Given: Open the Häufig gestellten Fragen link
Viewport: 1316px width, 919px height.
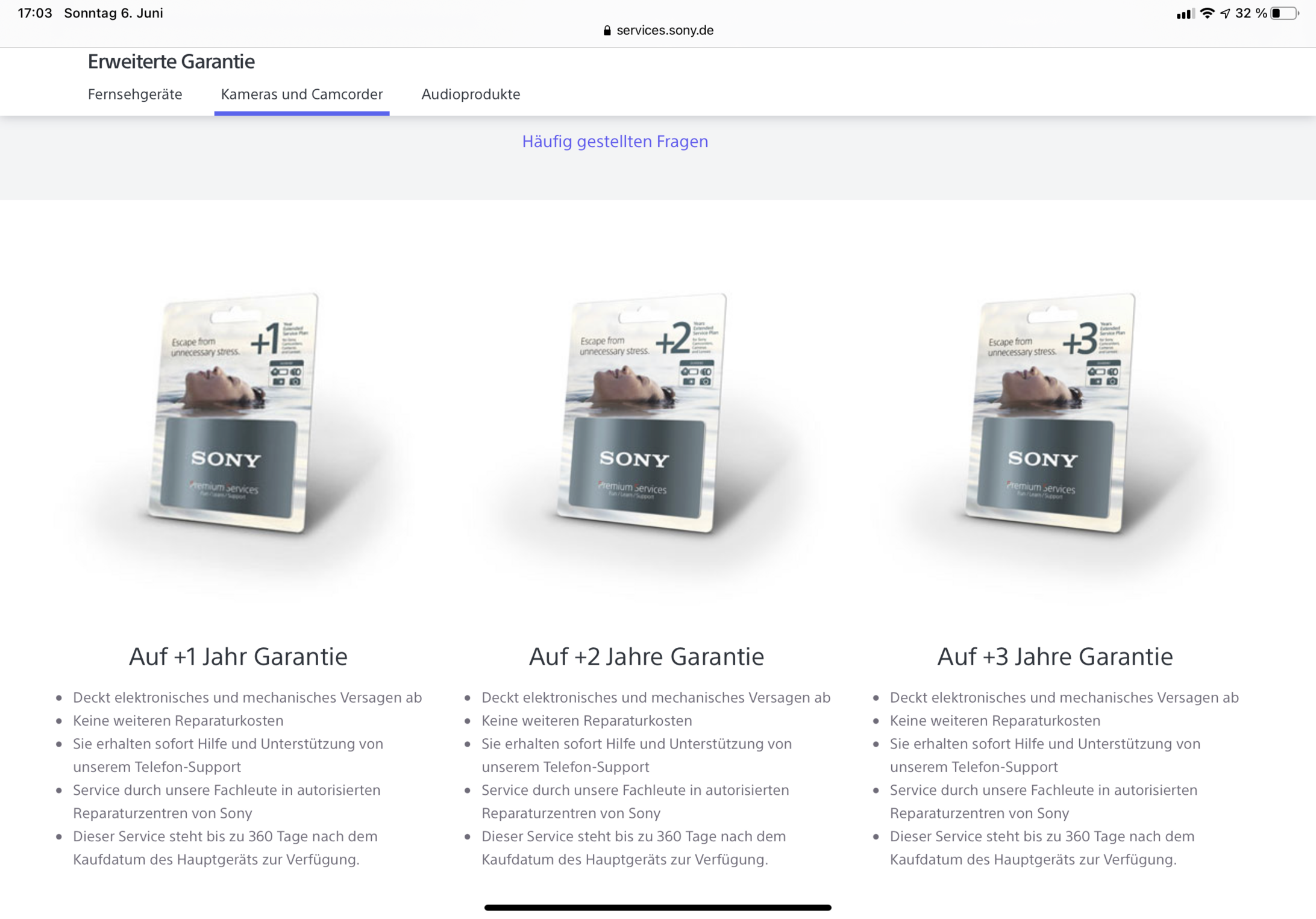Looking at the screenshot, I should 615,141.
